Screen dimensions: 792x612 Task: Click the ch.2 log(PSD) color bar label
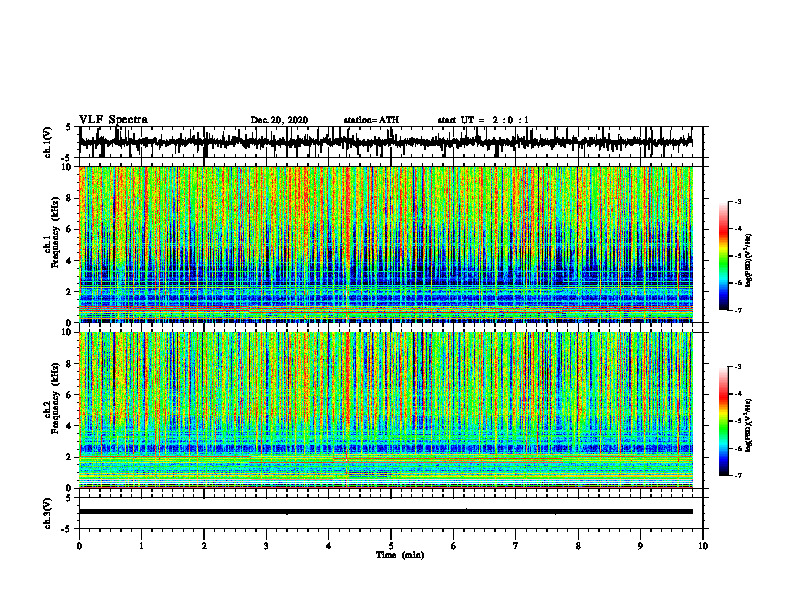750,425
